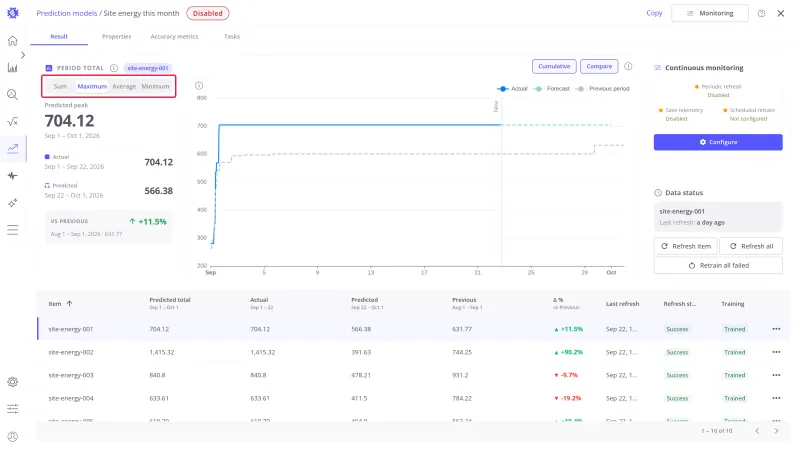Click site-energy-001 data status card
Screen dimensions: 800x450
(718, 217)
